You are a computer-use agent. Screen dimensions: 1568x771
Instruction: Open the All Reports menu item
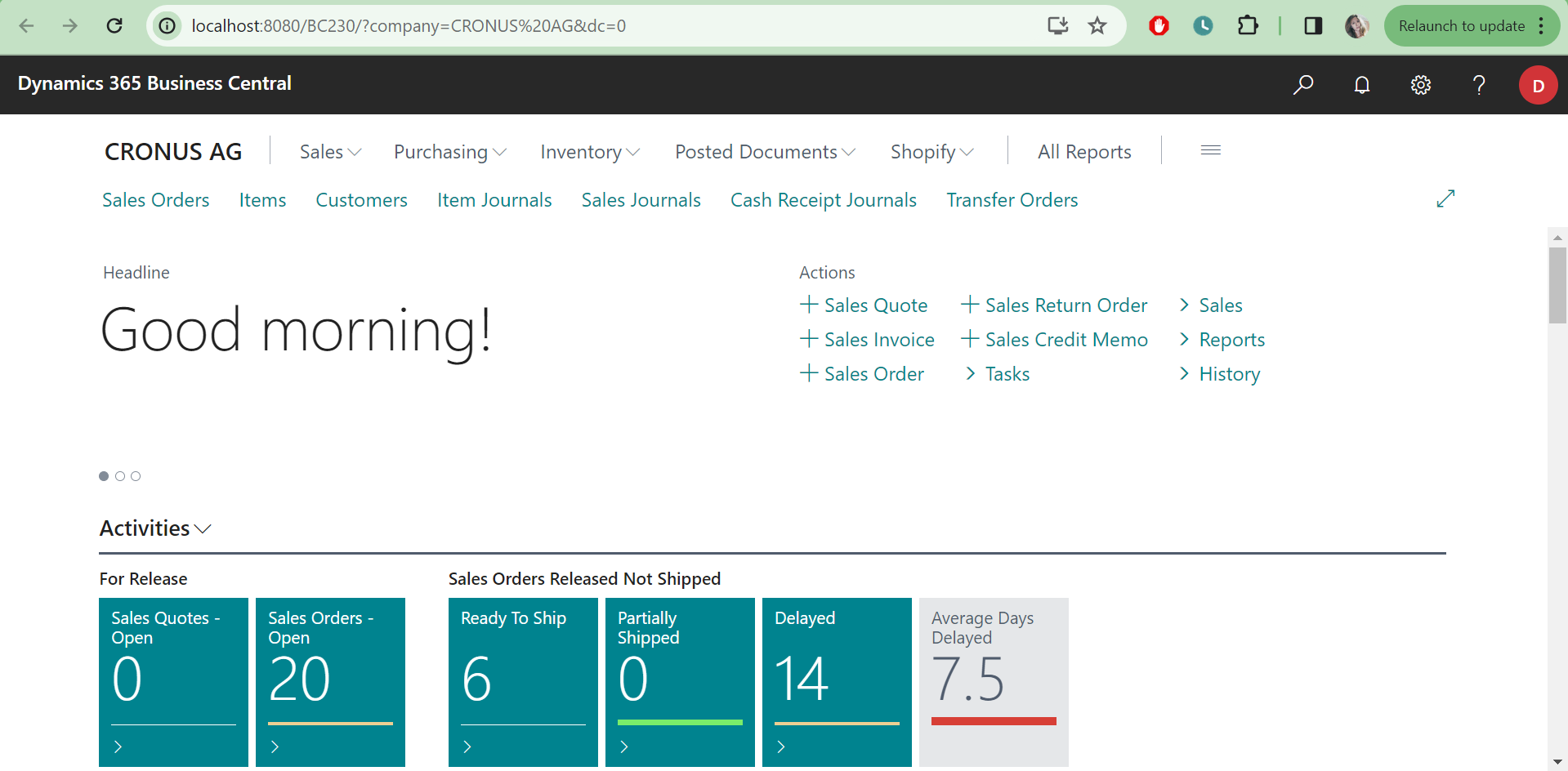click(1084, 152)
